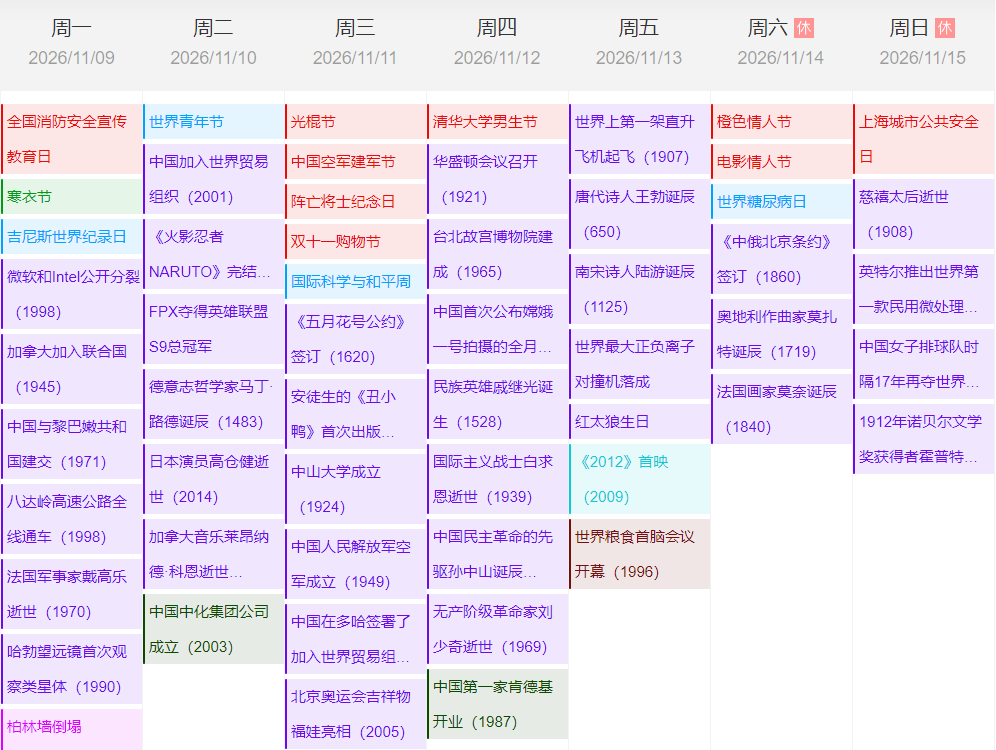
Task: Click the 休 badge next to 周日
Action: (x=945, y=28)
